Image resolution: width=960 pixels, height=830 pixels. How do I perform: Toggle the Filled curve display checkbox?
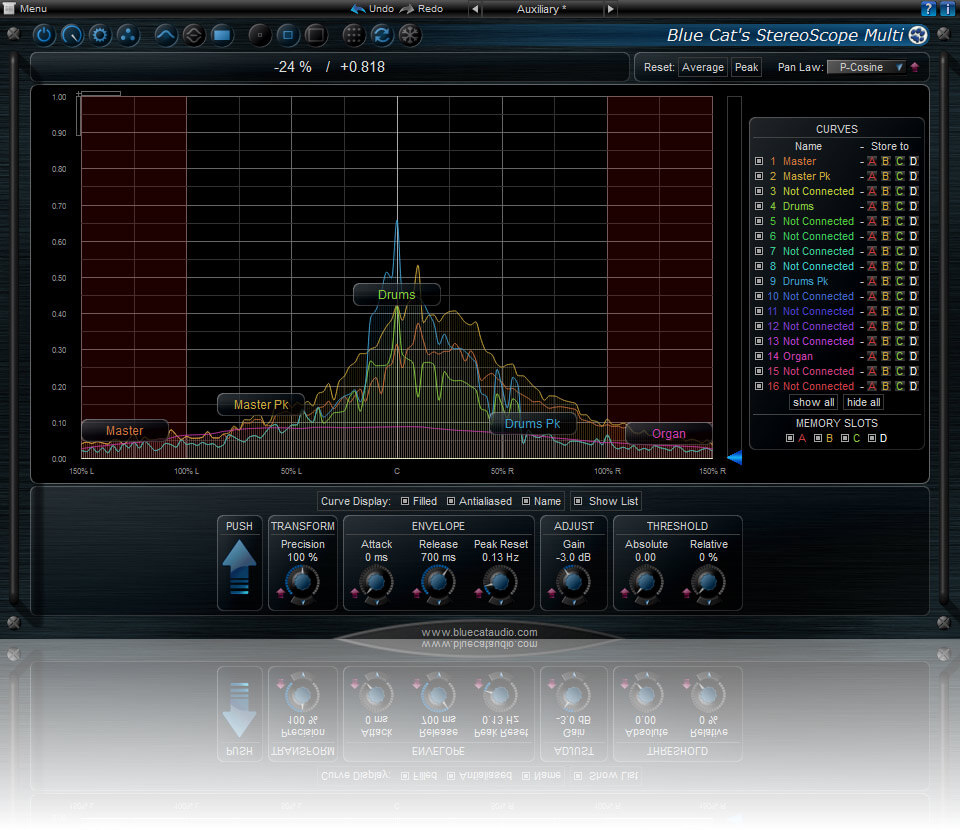(405, 501)
